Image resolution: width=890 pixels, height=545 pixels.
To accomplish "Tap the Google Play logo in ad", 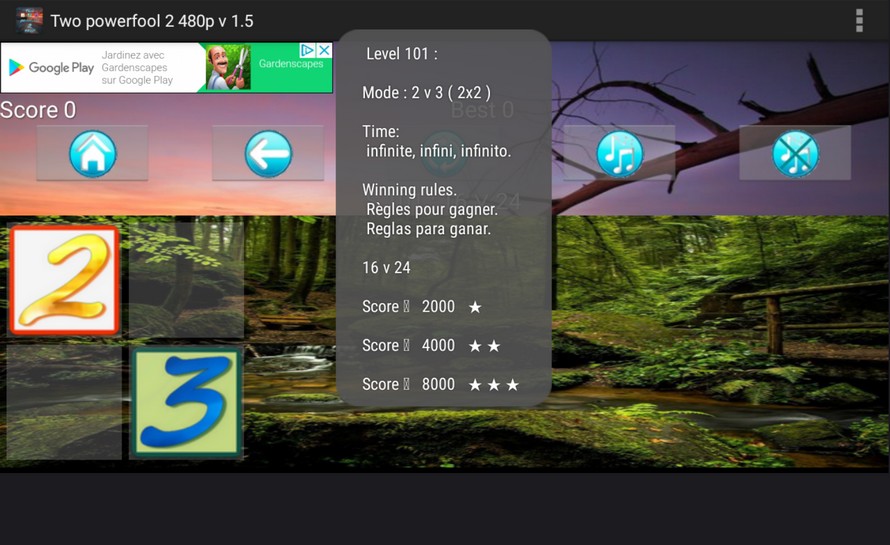I will pyautogui.click(x=51, y=68).
